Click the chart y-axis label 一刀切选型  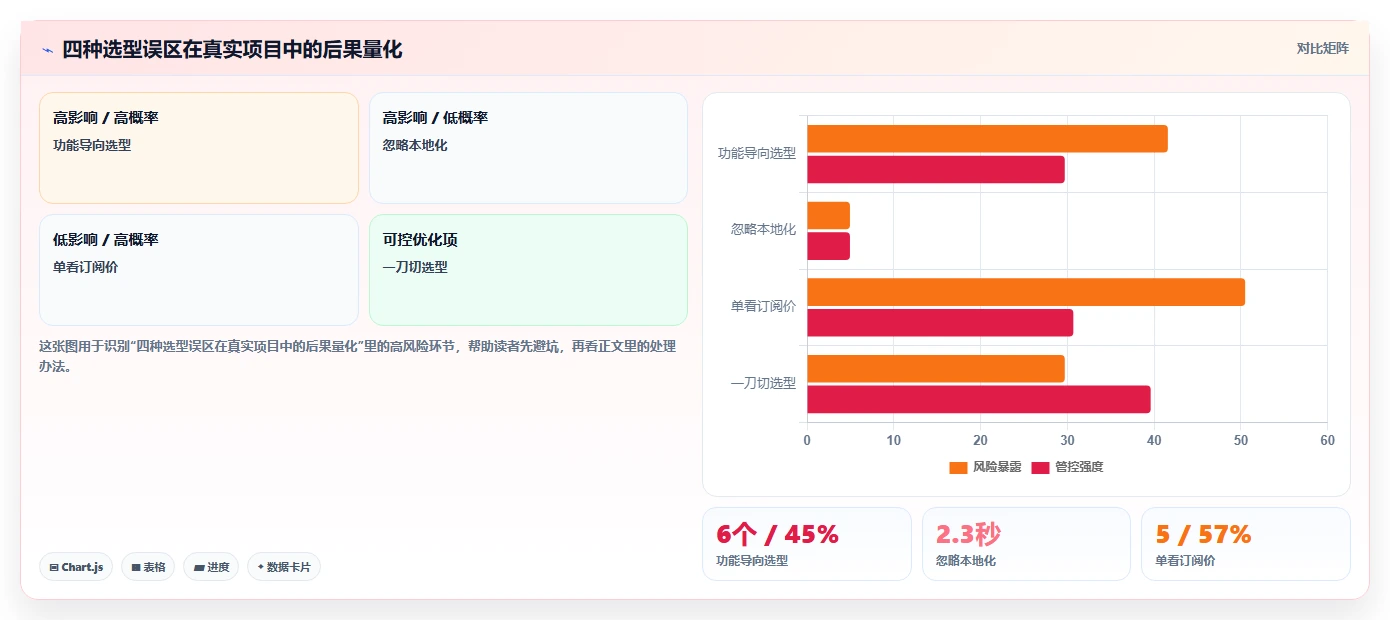point(763,383)
